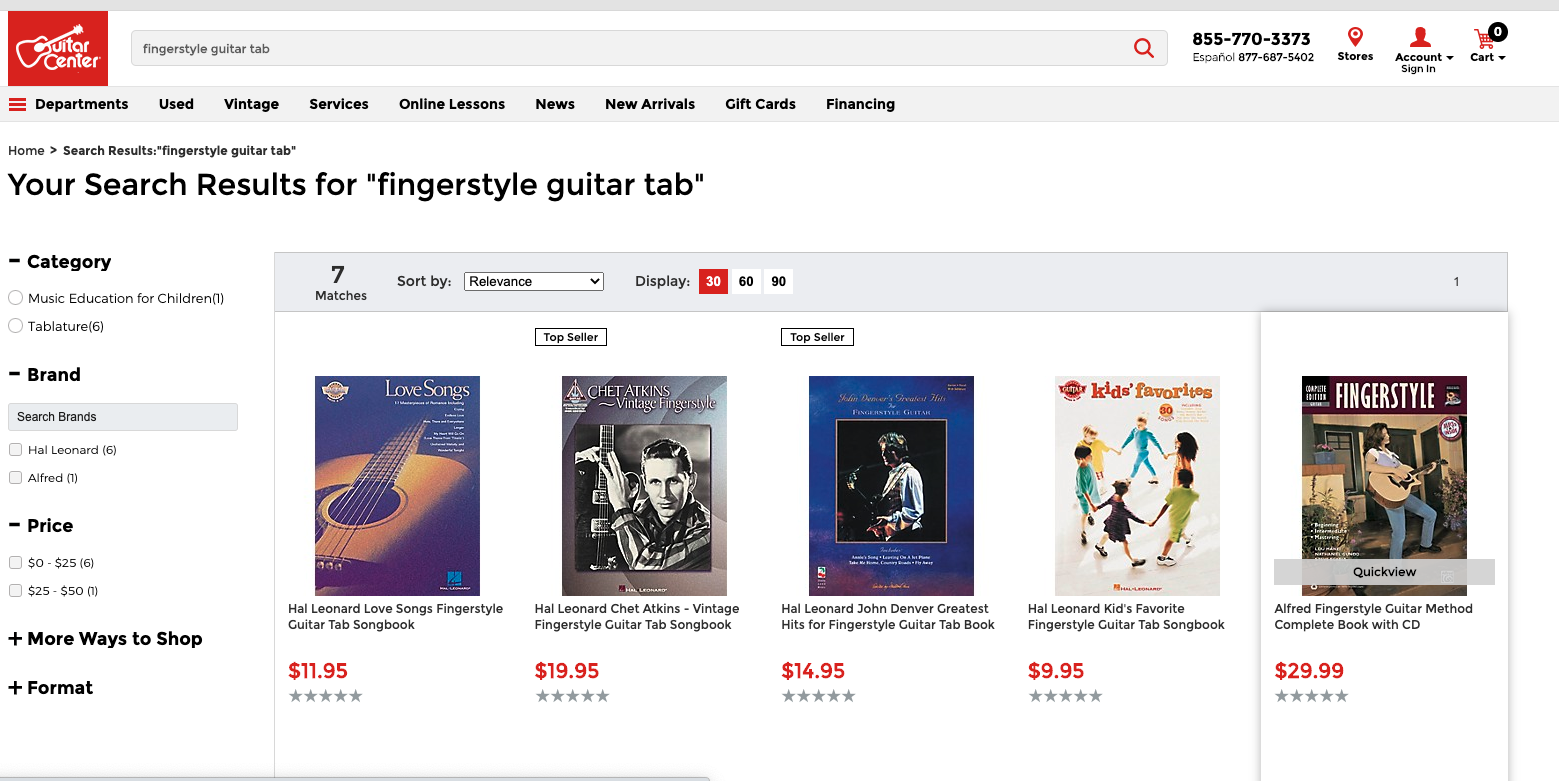1559x781 pixels.
Task: Click the $9.95 price
Action: pyautogui.click(x=1056, y=671)
